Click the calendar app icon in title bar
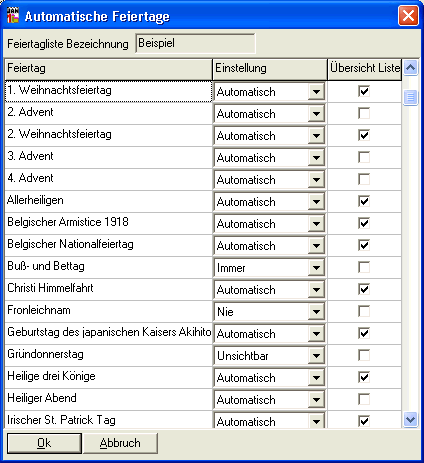Screen dimensions: 424x463 (13, 15)
